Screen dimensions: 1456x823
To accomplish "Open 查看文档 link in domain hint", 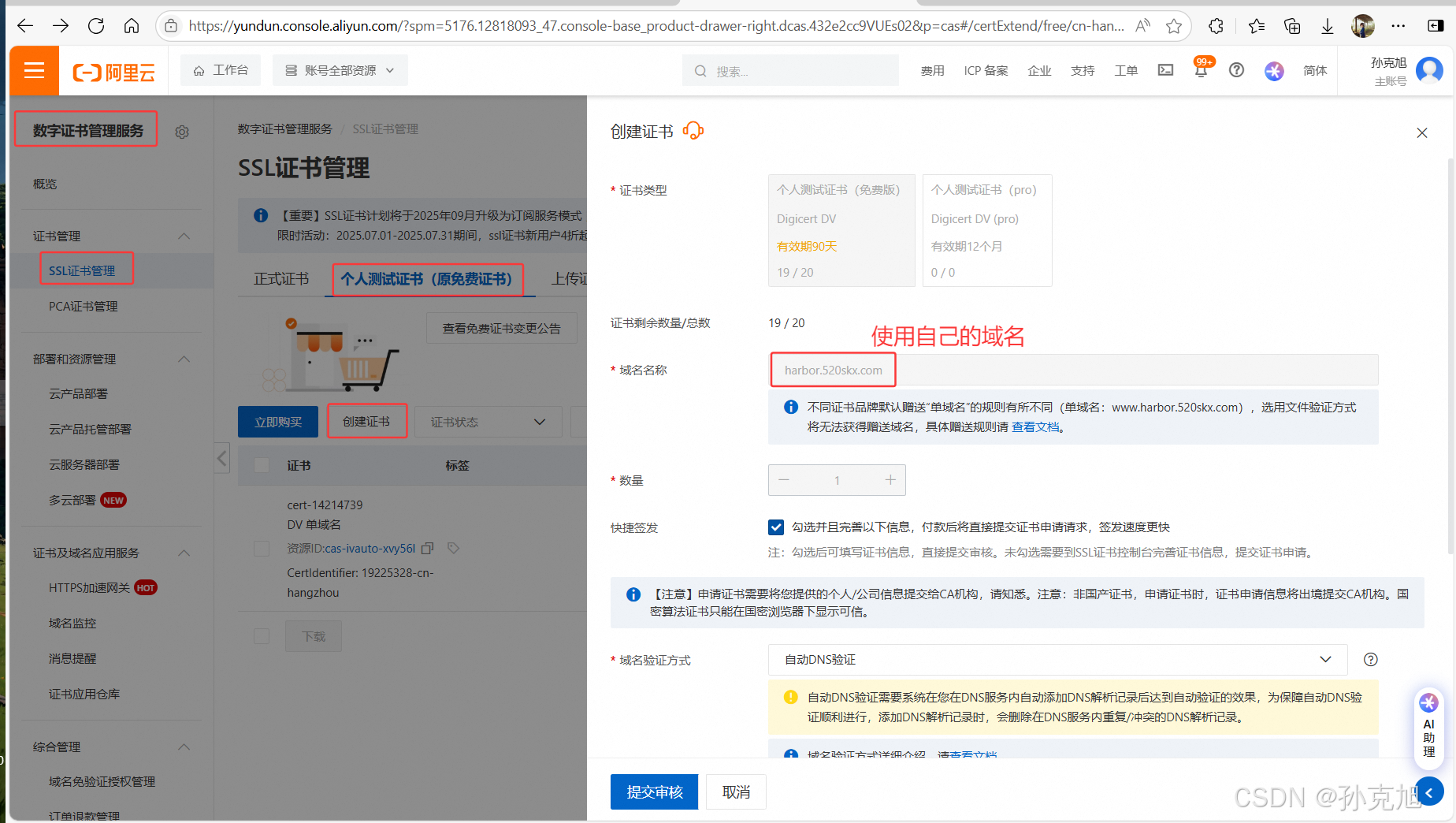I will 1035,426.
